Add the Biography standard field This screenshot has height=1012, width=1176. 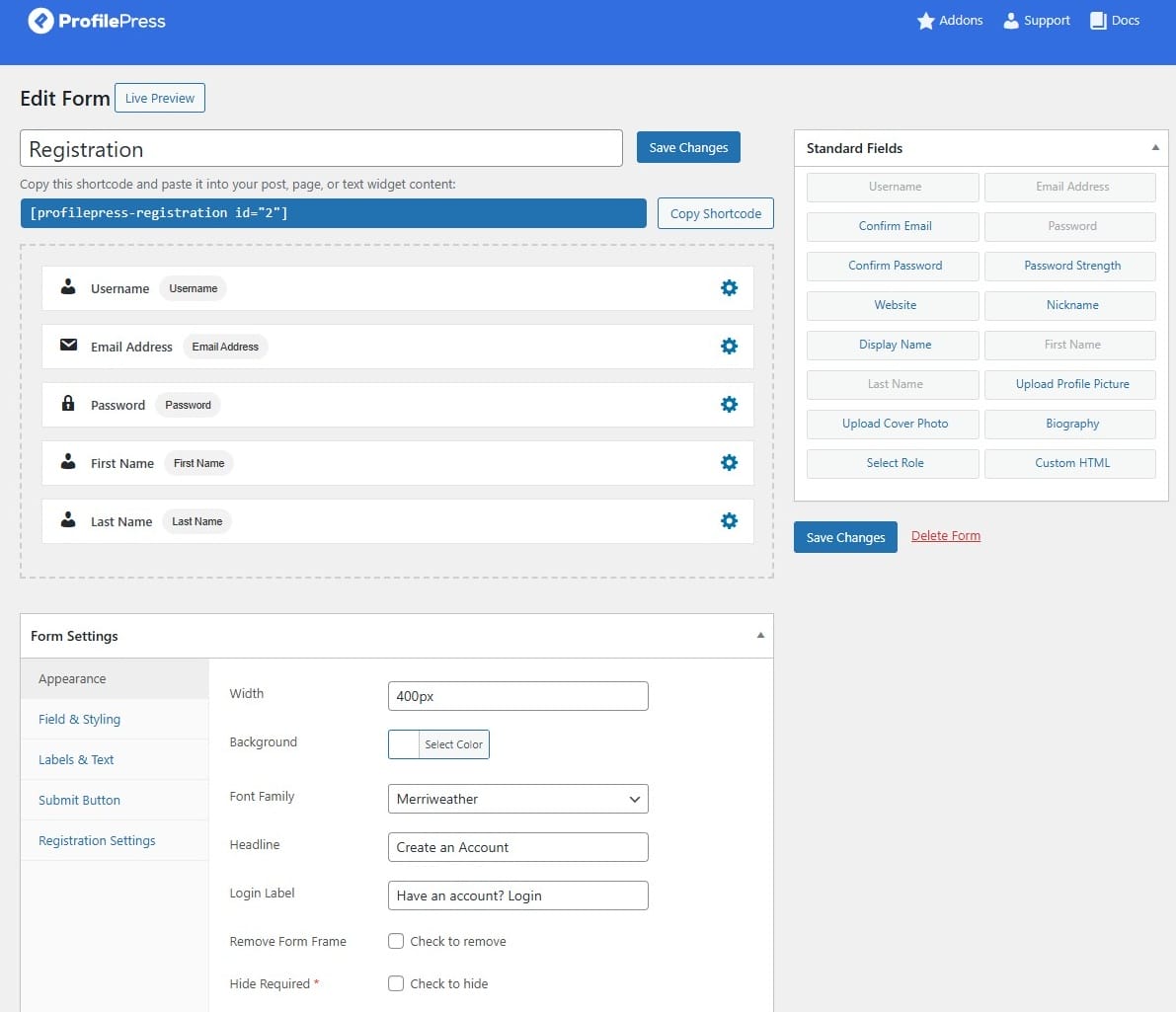coord(1070,424)
